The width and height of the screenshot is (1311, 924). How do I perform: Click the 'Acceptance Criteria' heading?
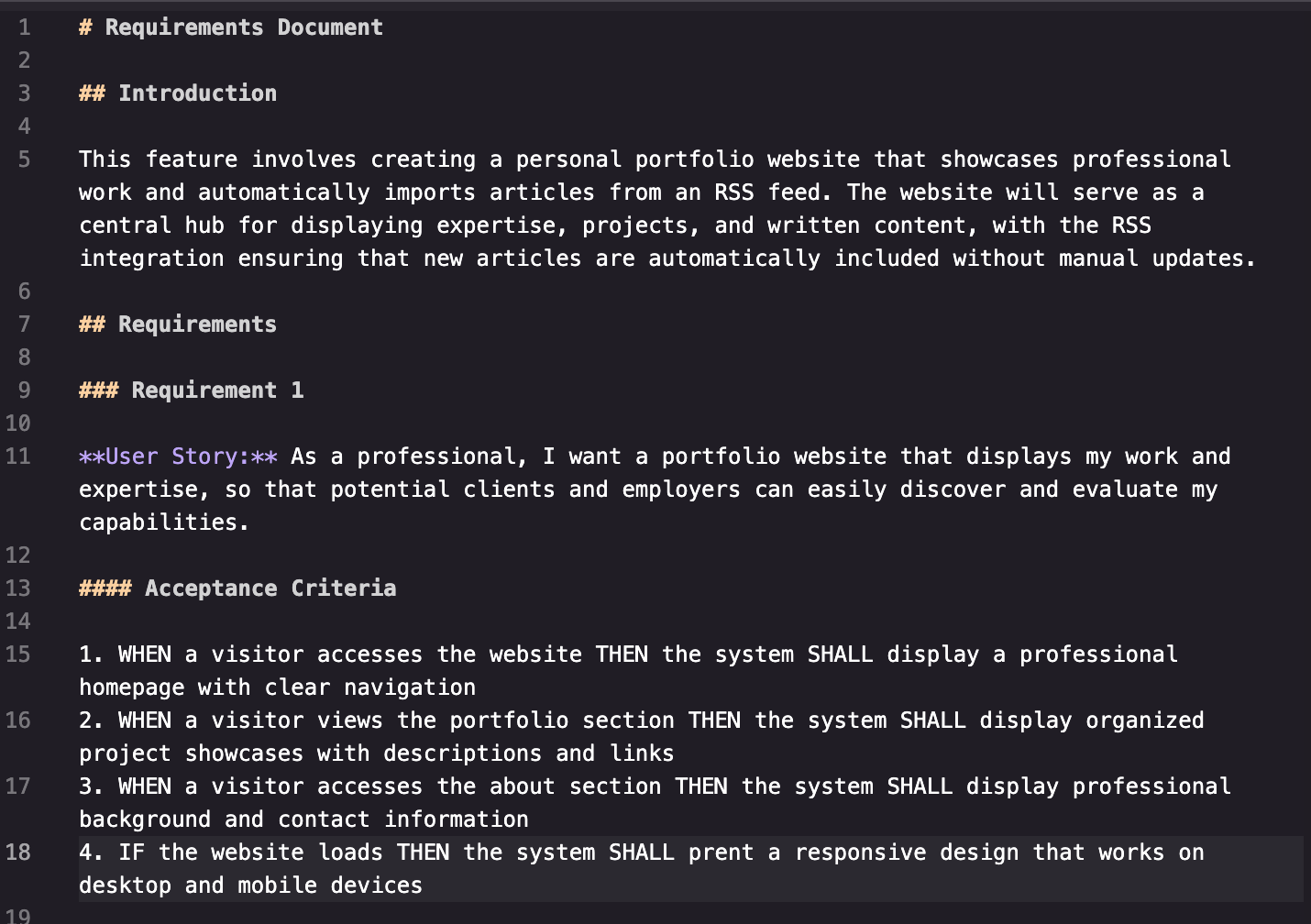[x=270, y=588]
